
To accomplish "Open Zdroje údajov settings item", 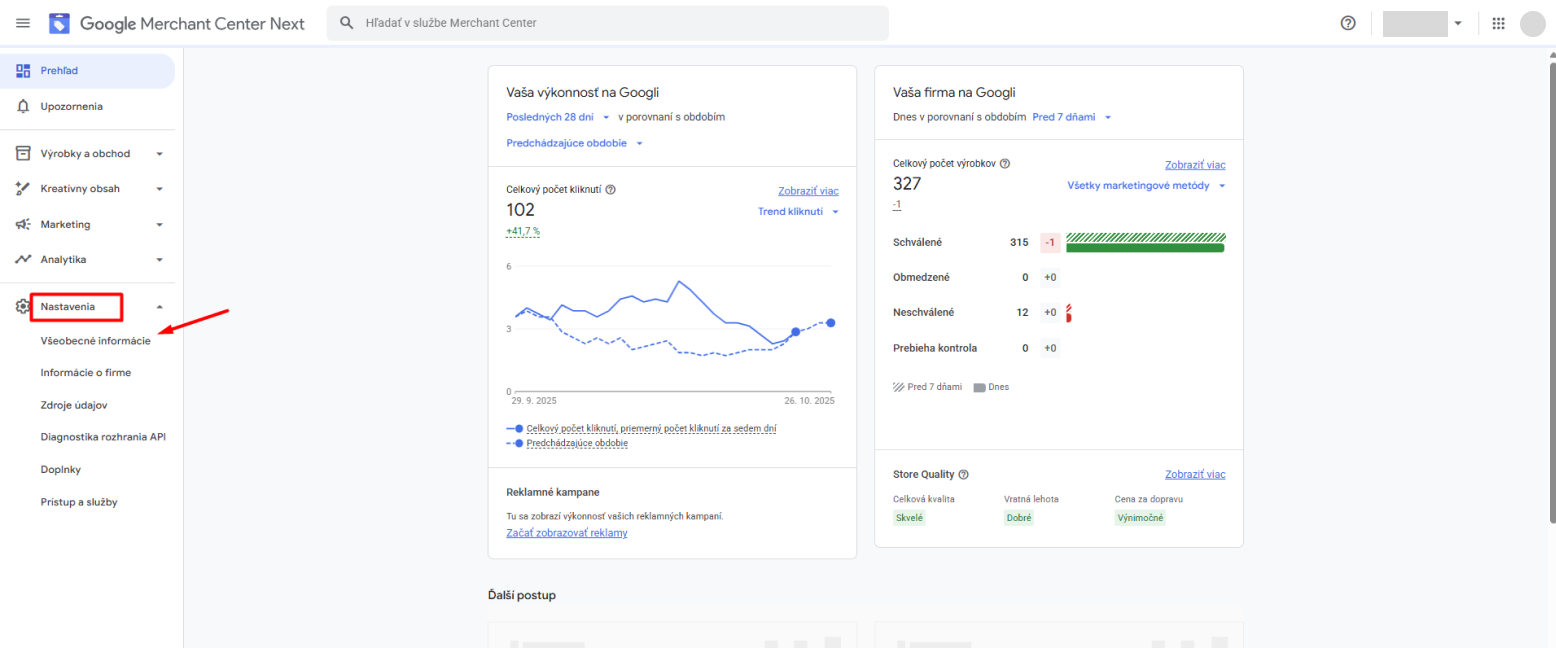I will pos(74,405).
